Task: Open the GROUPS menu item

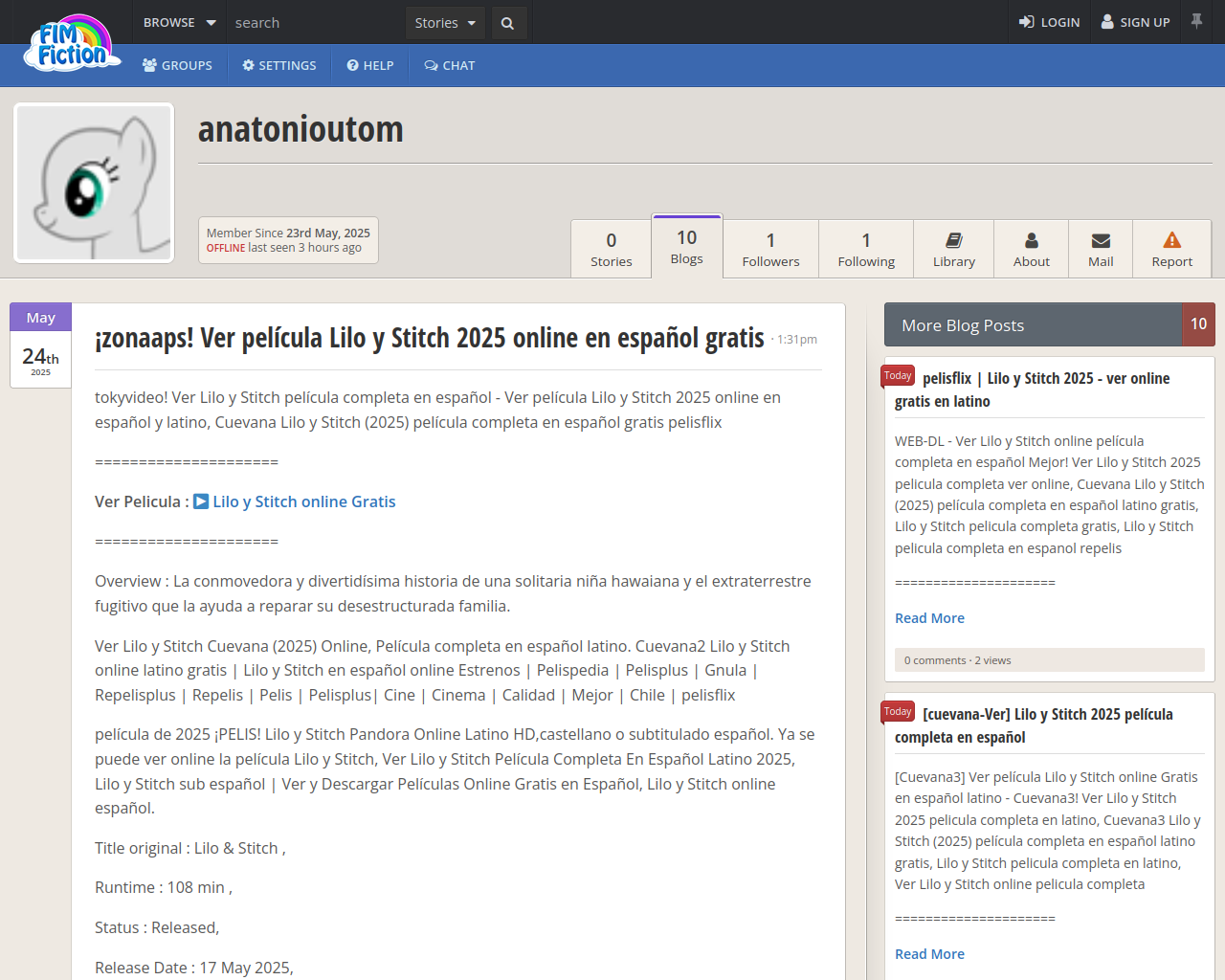Action: click(177, 65)
